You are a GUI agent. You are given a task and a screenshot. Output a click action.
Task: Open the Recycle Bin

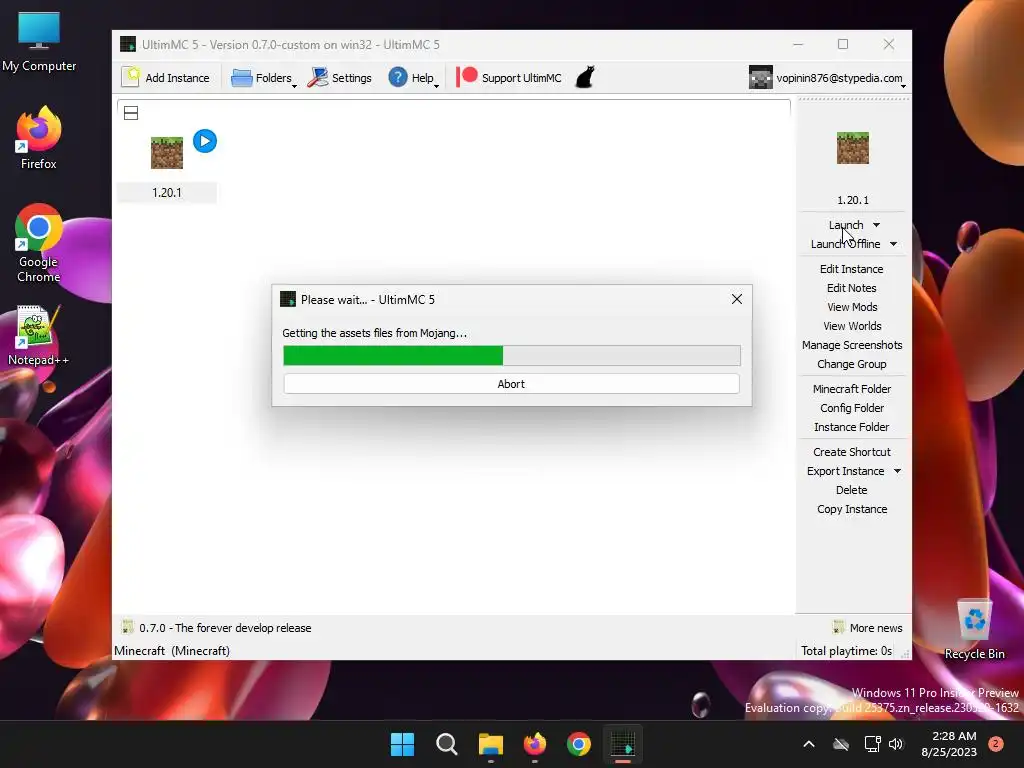[x=974, y=630]
